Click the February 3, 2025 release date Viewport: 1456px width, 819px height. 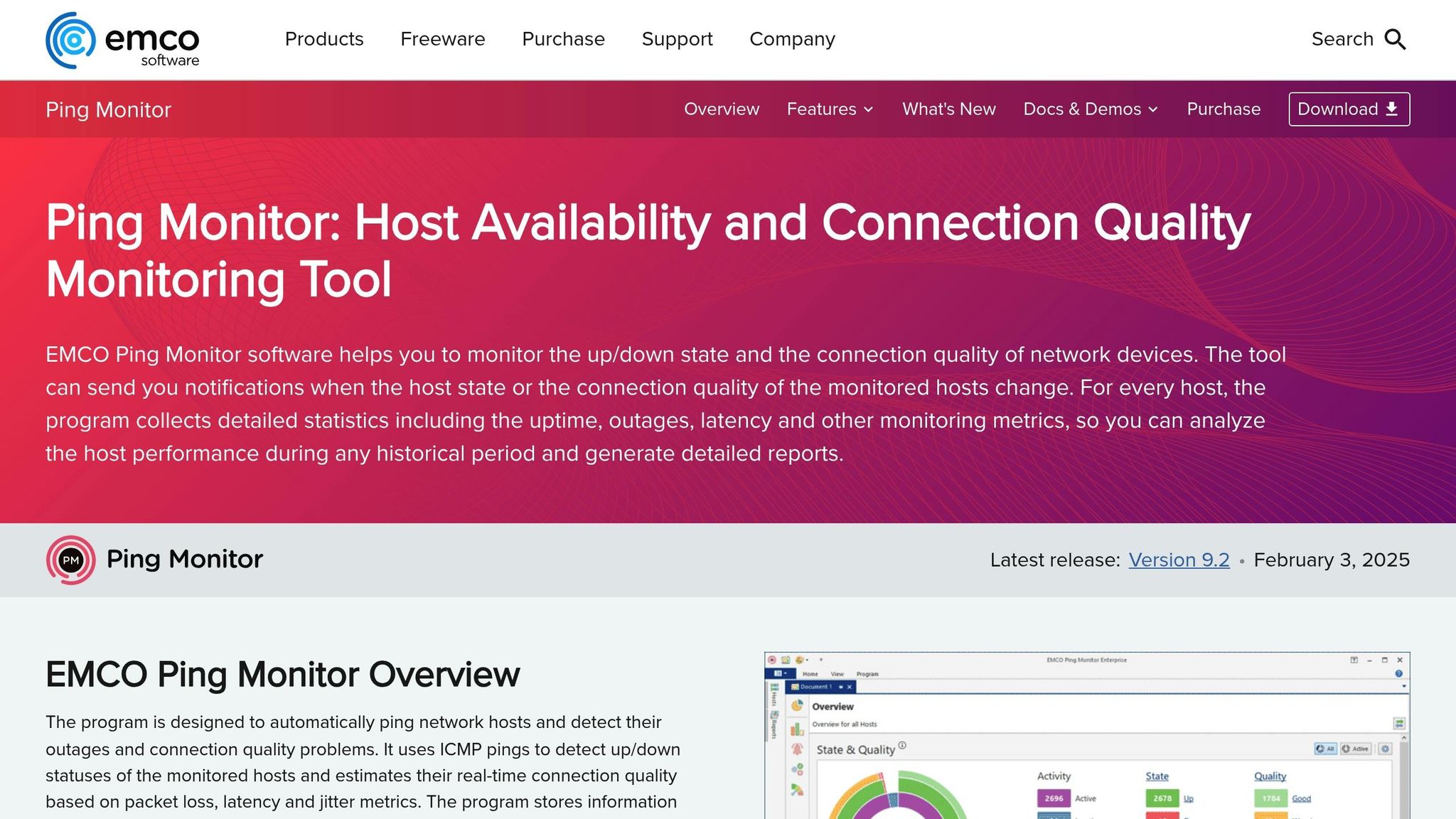click(x=1332, y=560)
